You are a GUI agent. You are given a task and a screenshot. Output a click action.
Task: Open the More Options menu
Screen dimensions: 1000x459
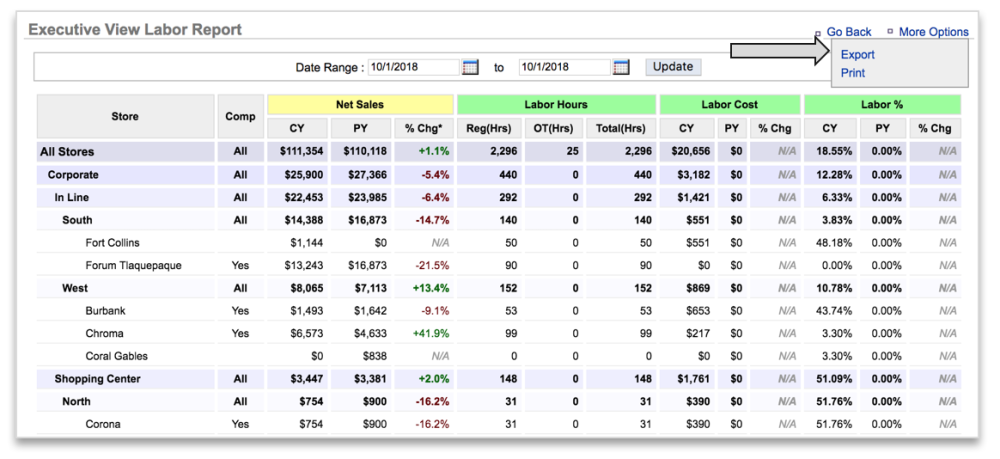[933, 32]
